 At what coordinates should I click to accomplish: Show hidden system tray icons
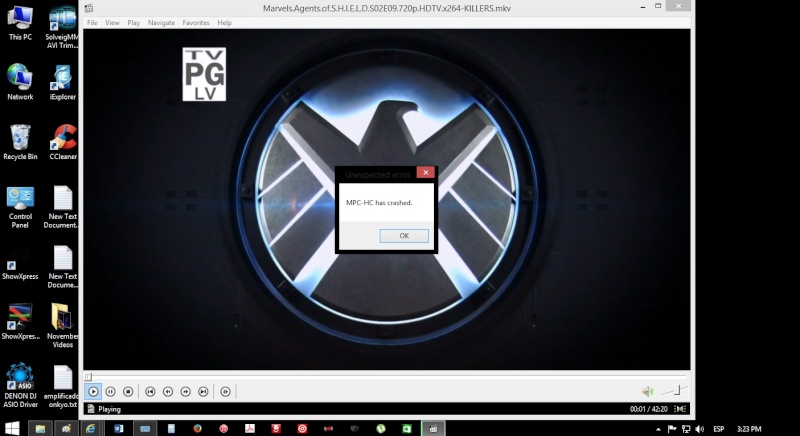pyautogui.click(x=658, y=429)
